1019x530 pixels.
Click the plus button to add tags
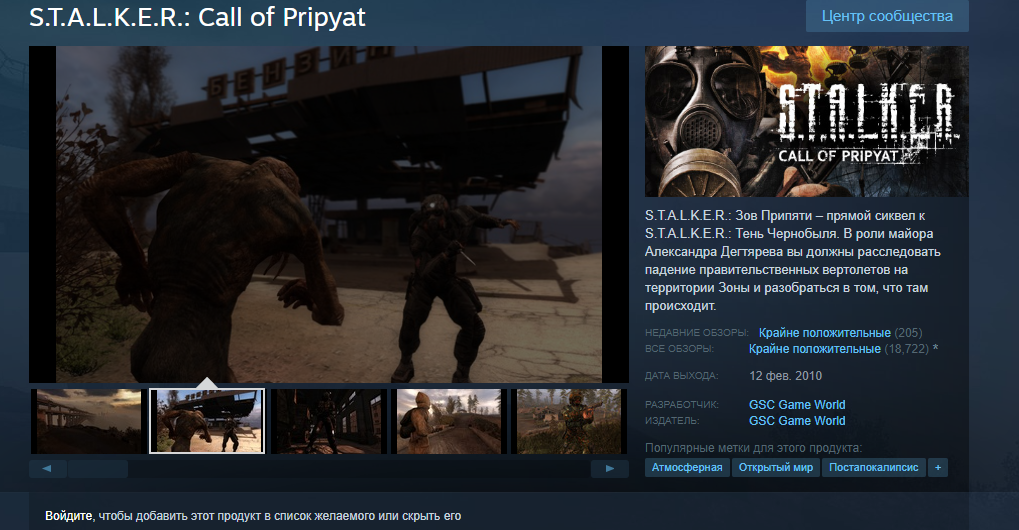(938, 468)
